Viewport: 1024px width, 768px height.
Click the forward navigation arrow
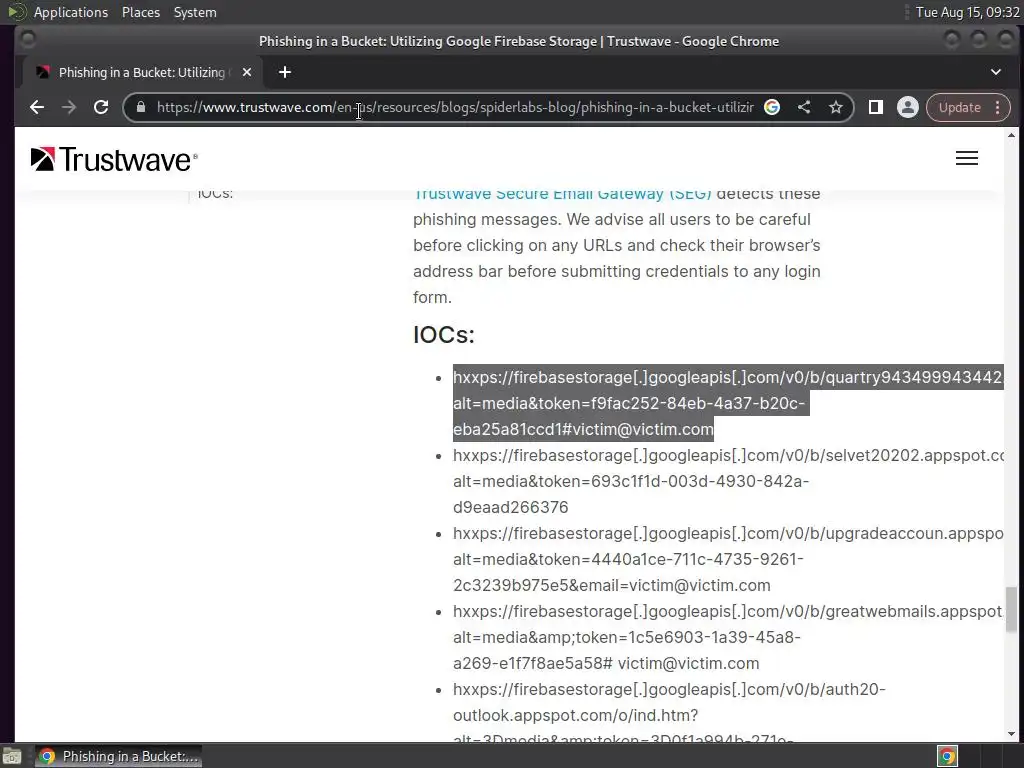tap(69, 107)
